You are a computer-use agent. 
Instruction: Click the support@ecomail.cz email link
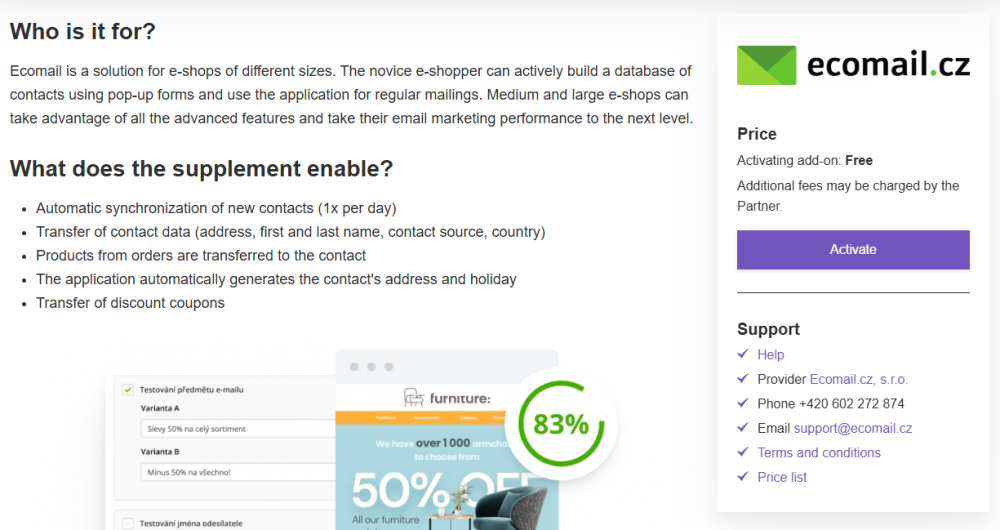point(853,428)
